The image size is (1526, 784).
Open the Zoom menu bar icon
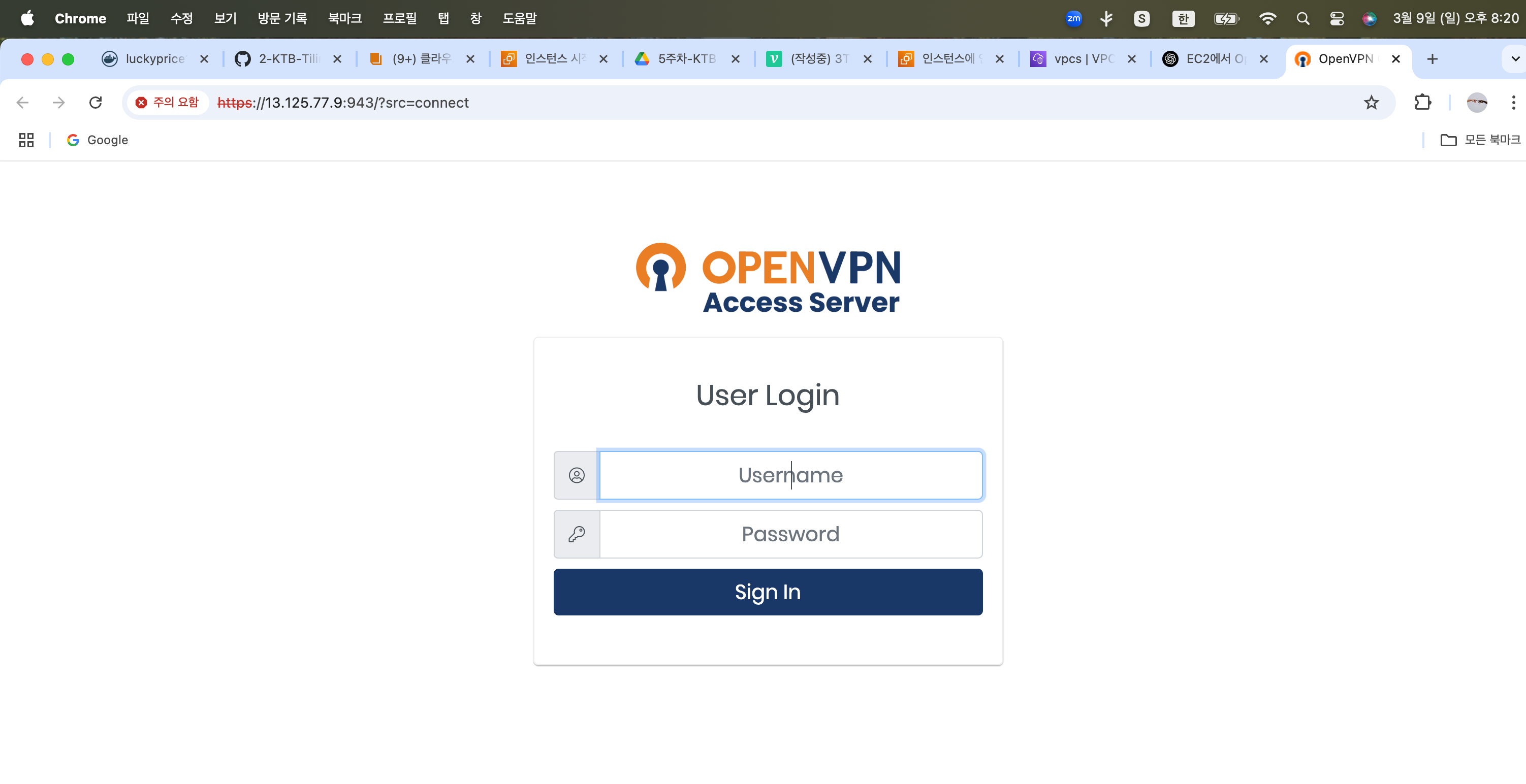click(x=1073, y=18)
